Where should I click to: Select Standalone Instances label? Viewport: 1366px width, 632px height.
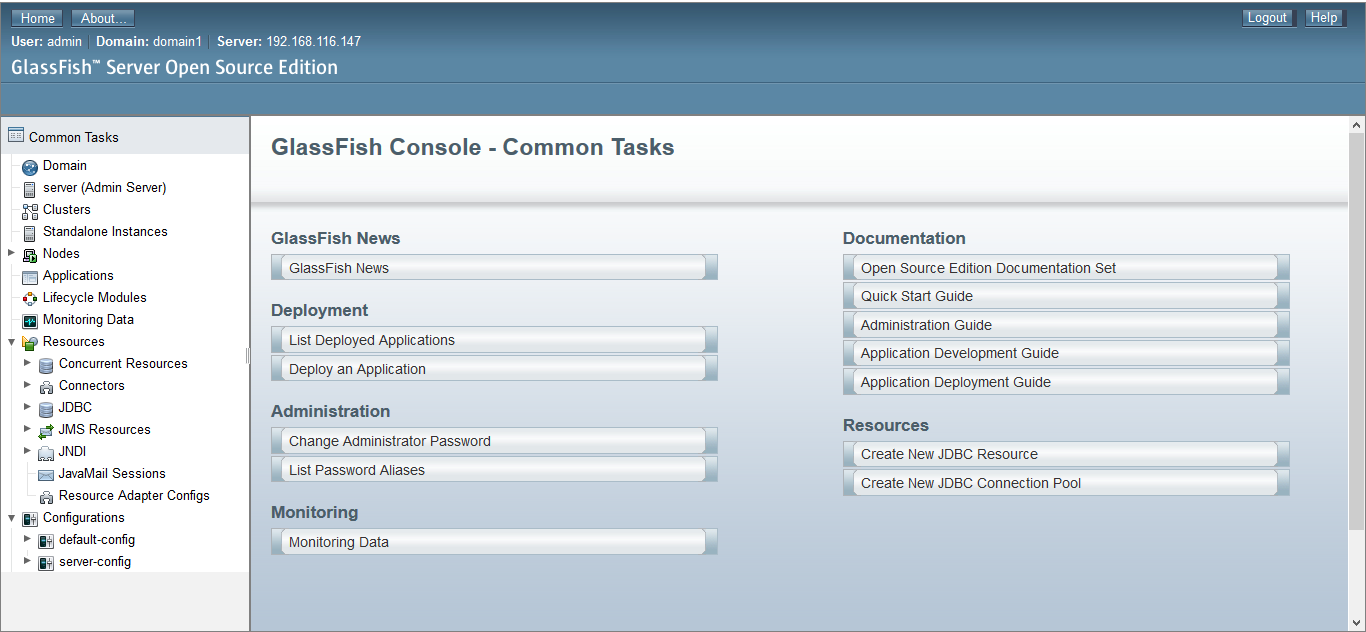105,231
